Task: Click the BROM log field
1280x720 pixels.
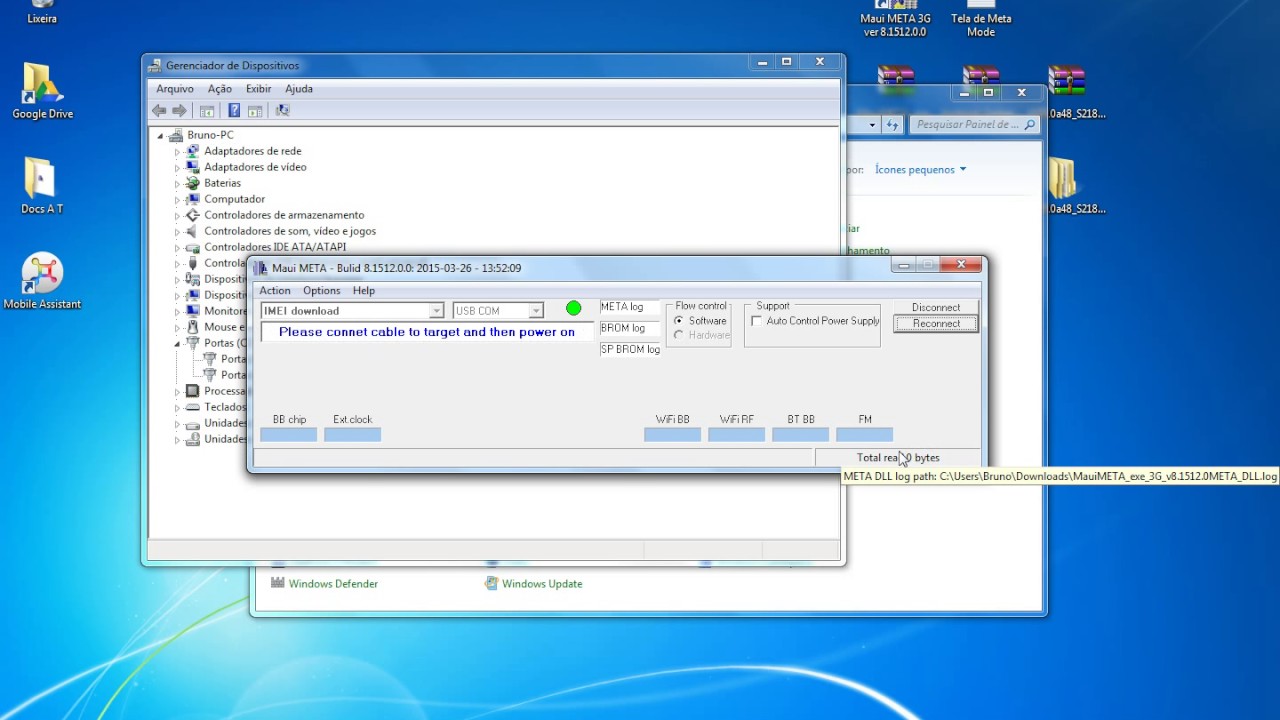Action: 630,328
